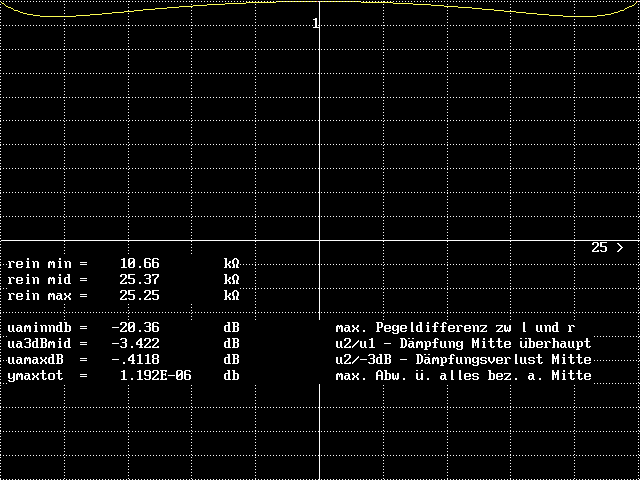Viewport: 640px width, 480px height.
Task: Click the rein max value 25.25
Action: pyautogui.click(x=139, y=296)
